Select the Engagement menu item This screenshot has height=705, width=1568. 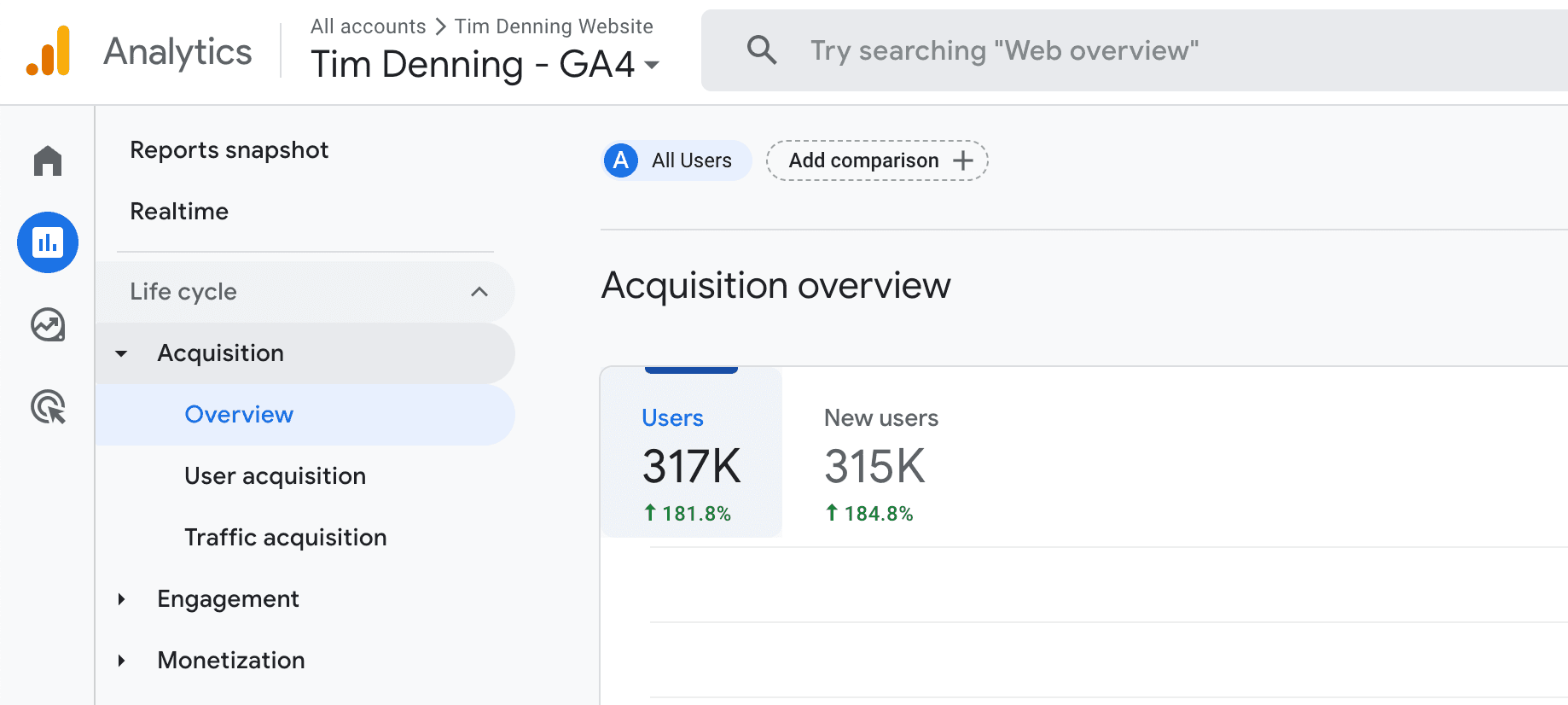coord(228,599)
